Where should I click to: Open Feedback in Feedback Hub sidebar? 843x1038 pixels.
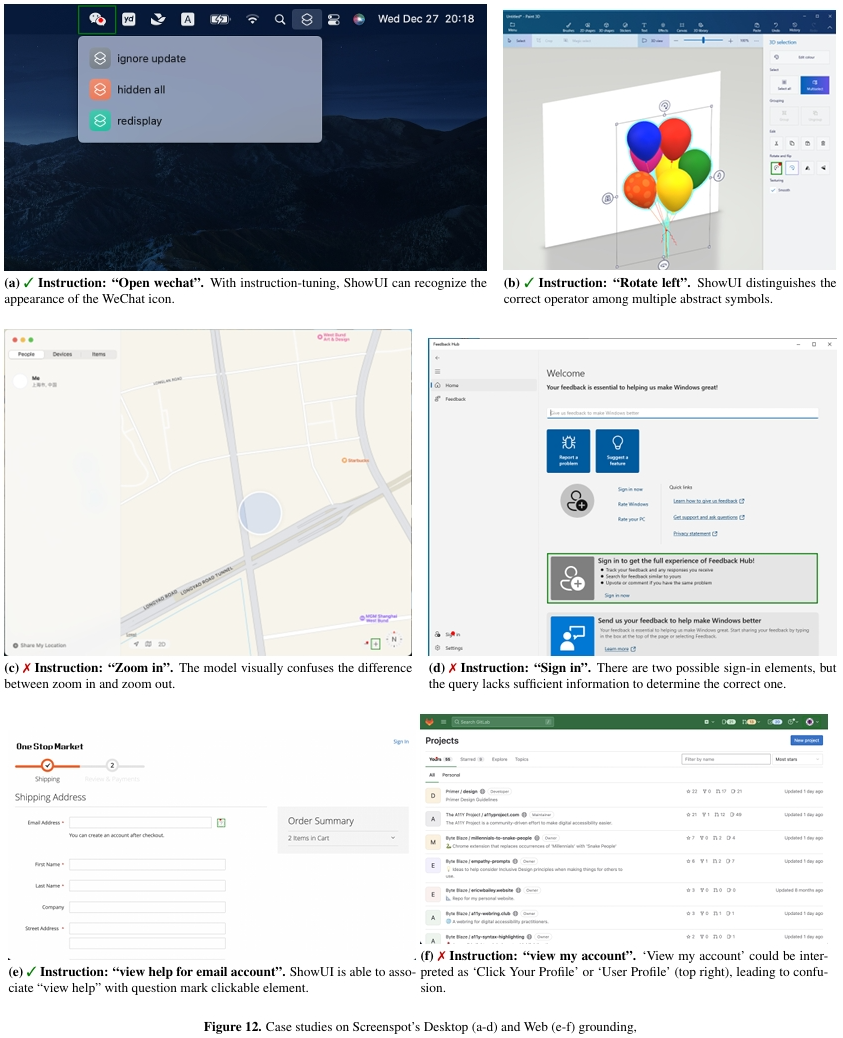[484, 399]
